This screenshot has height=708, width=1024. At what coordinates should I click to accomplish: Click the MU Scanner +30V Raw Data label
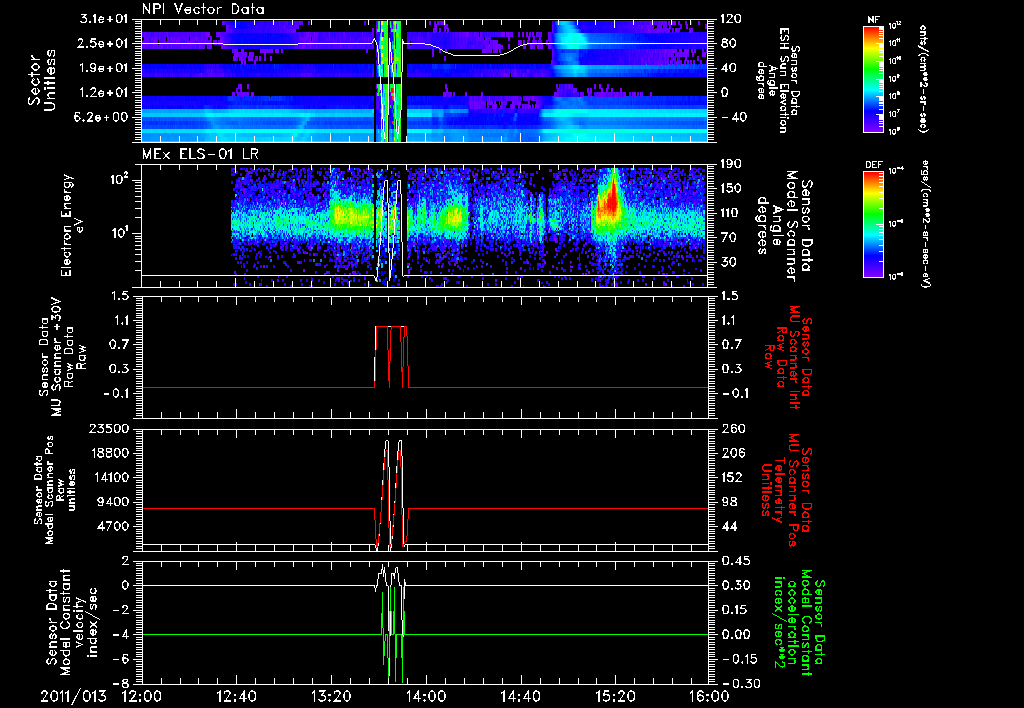click(62, 357)
